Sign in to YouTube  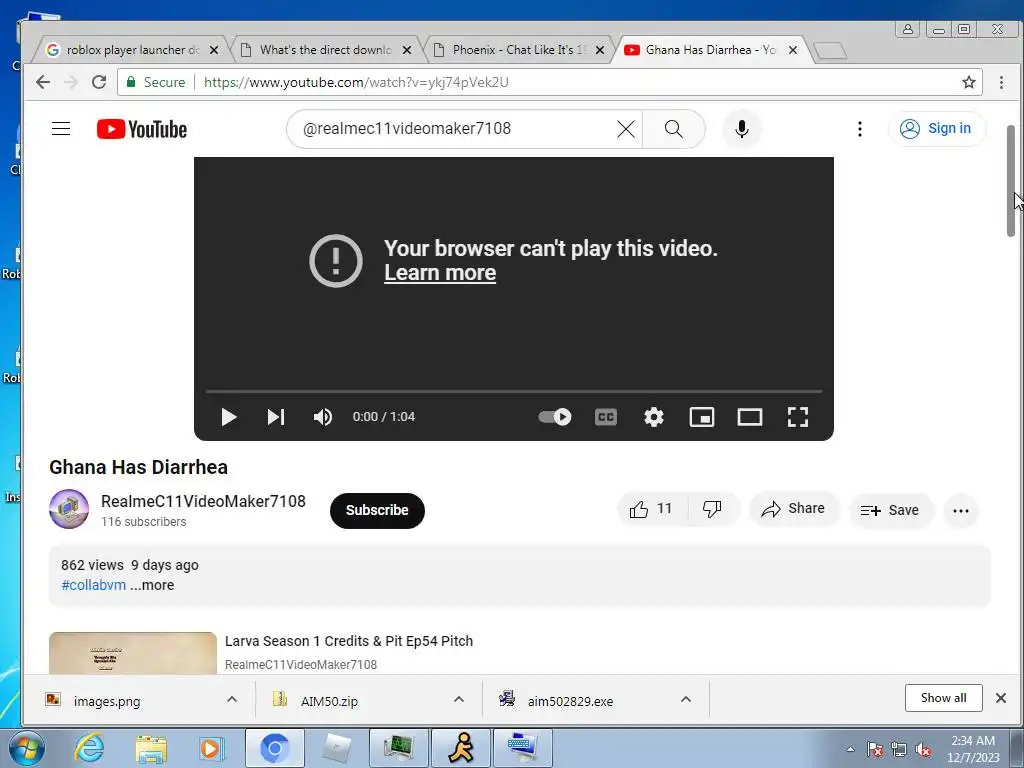(x=936, y=129)
